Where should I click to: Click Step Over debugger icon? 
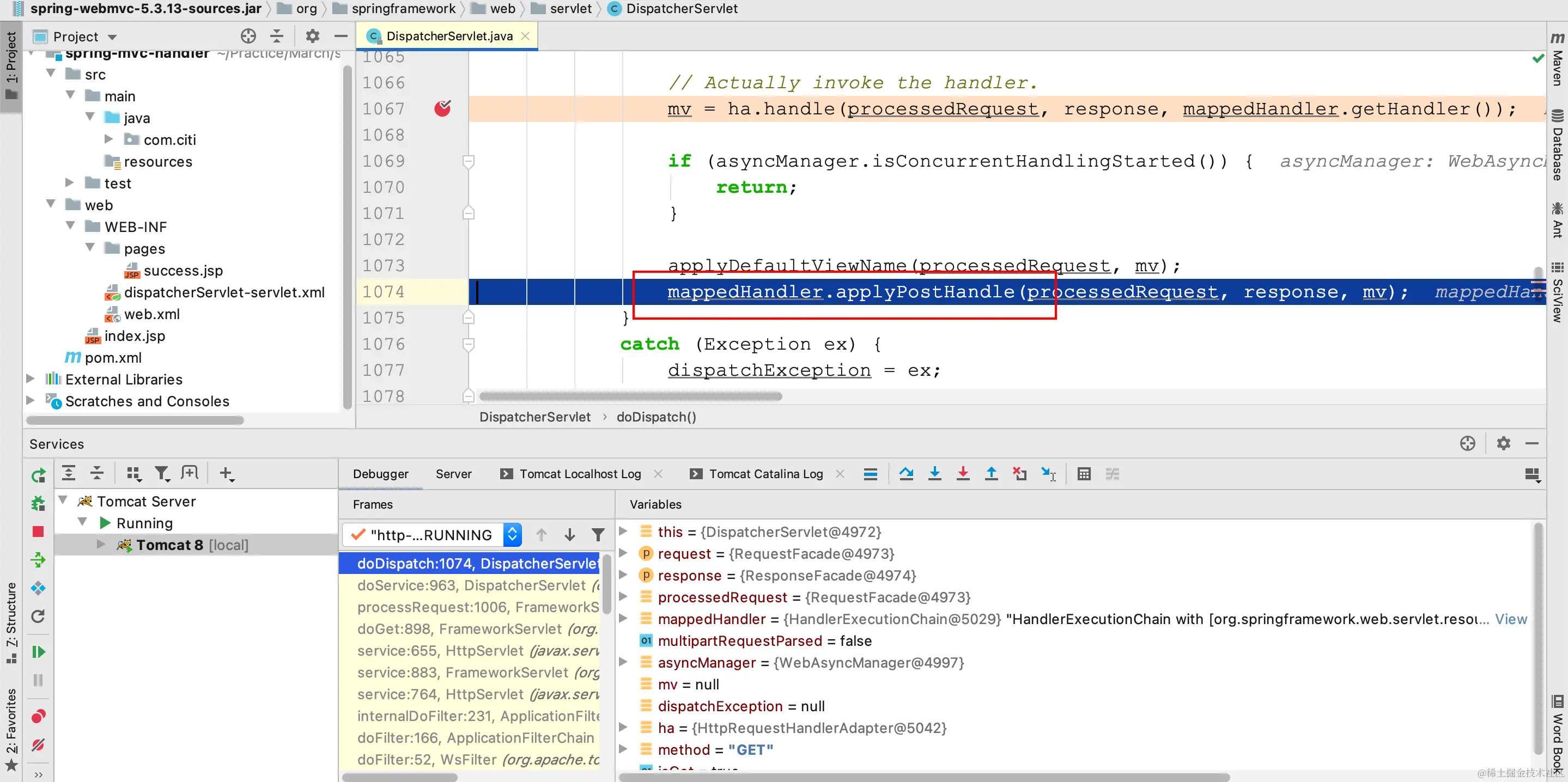pos(907,473)
